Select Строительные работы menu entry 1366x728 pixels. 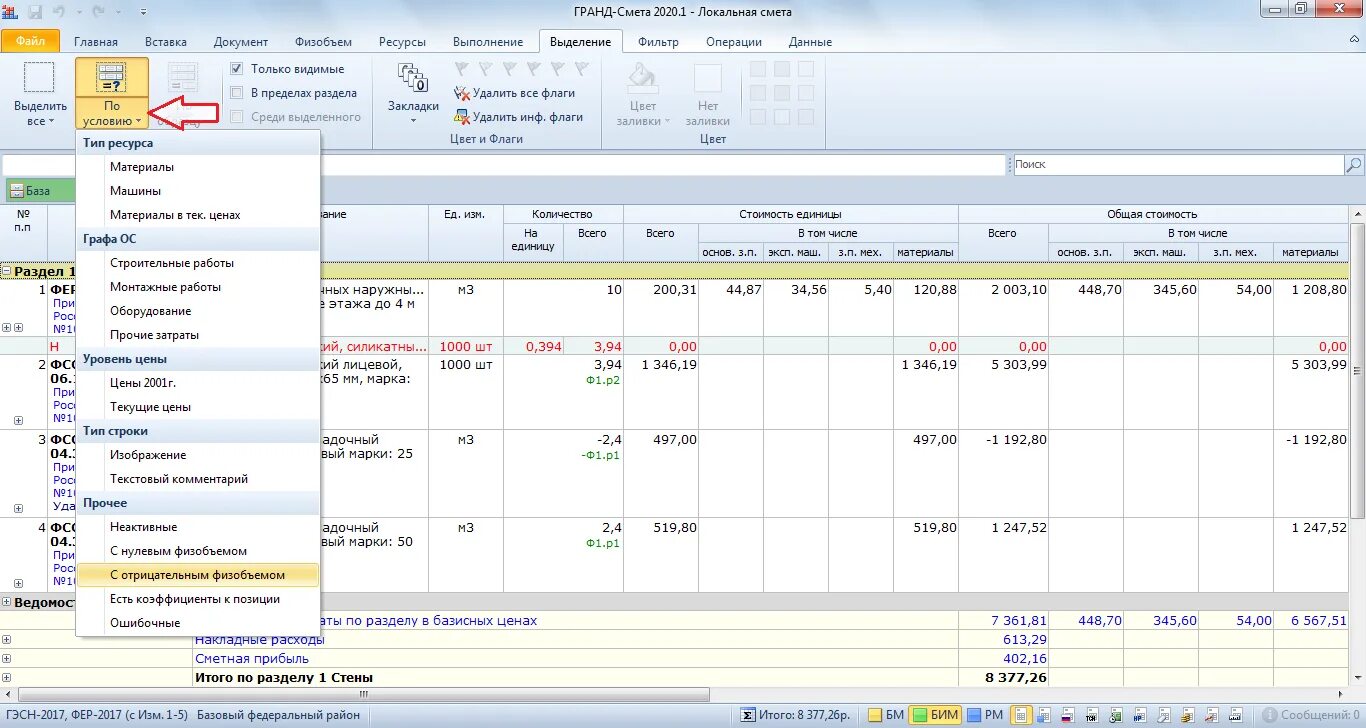coord(198,263)
